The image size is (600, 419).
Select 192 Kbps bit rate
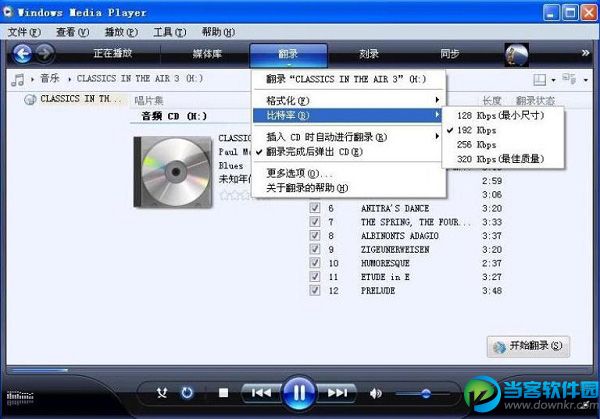click(x=503, y=130)
